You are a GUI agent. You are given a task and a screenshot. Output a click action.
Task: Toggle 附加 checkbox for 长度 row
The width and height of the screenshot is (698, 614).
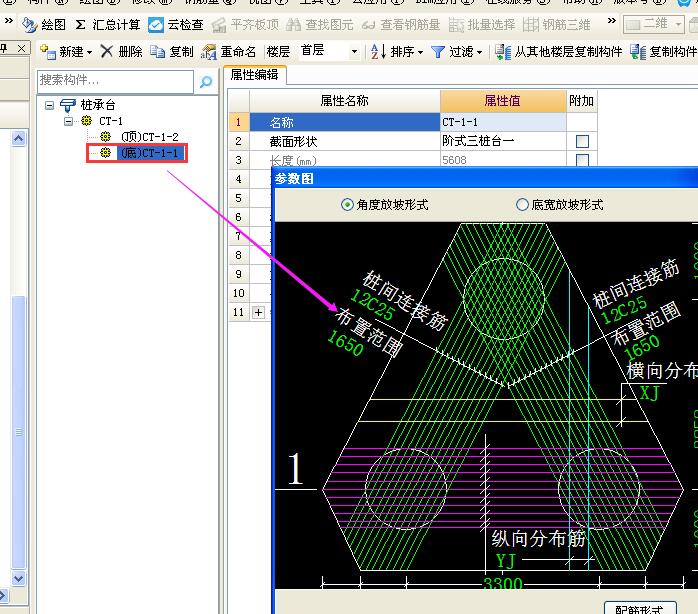[x=582, y=160]
